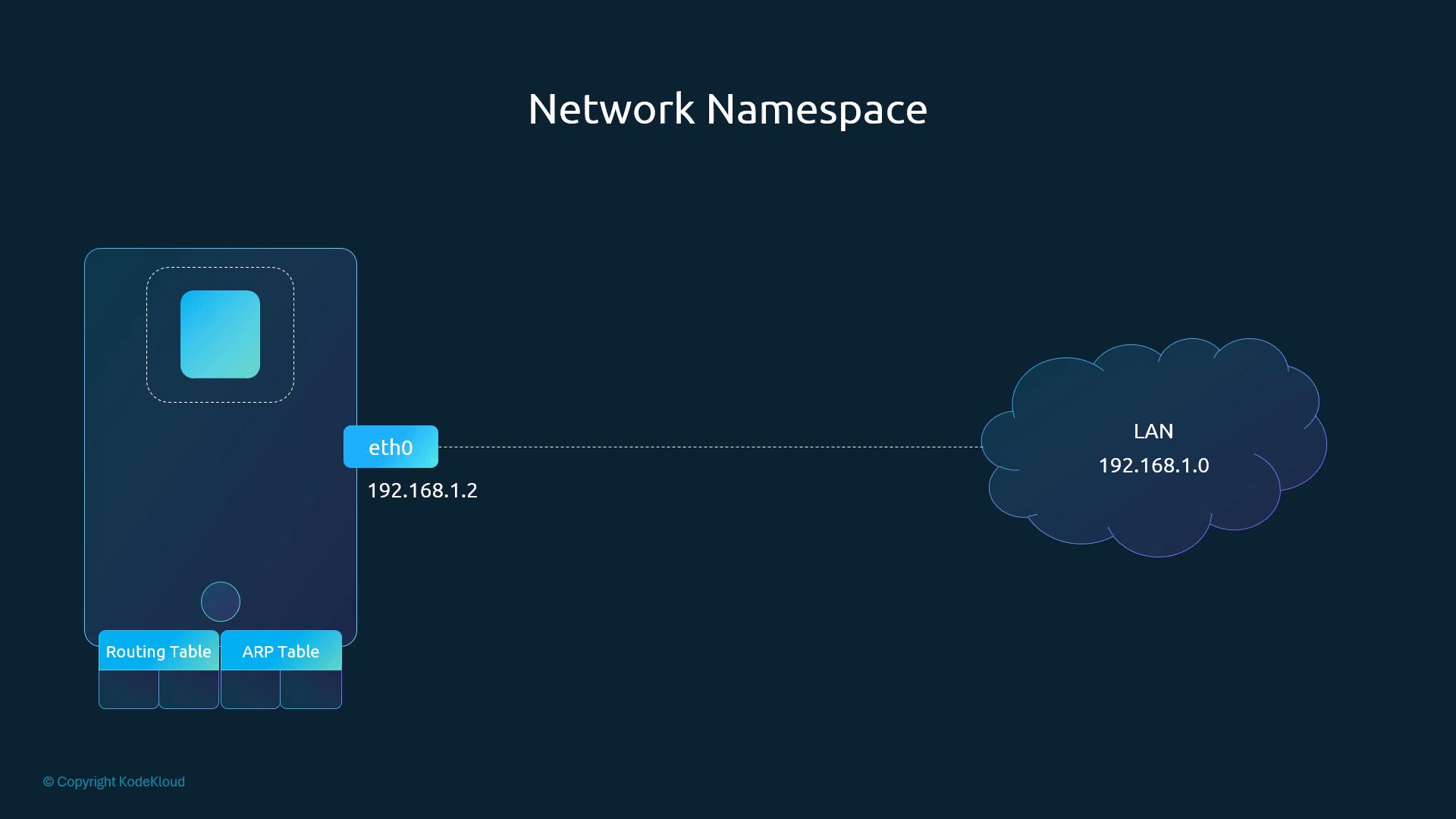The width and height of the screenshot is (1456, 819).
Task: Click the LAN label in the cloud
Action: click(x=1153, y=431)
